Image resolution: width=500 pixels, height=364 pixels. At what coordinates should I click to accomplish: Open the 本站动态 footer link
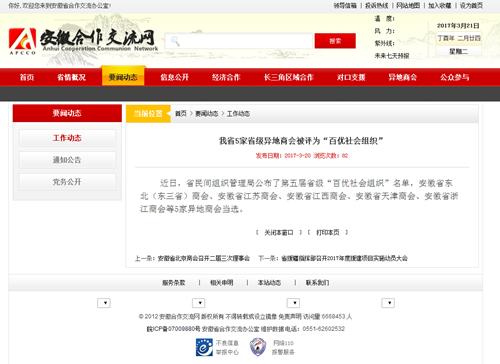pyautogui.click(x=269, y=283)
